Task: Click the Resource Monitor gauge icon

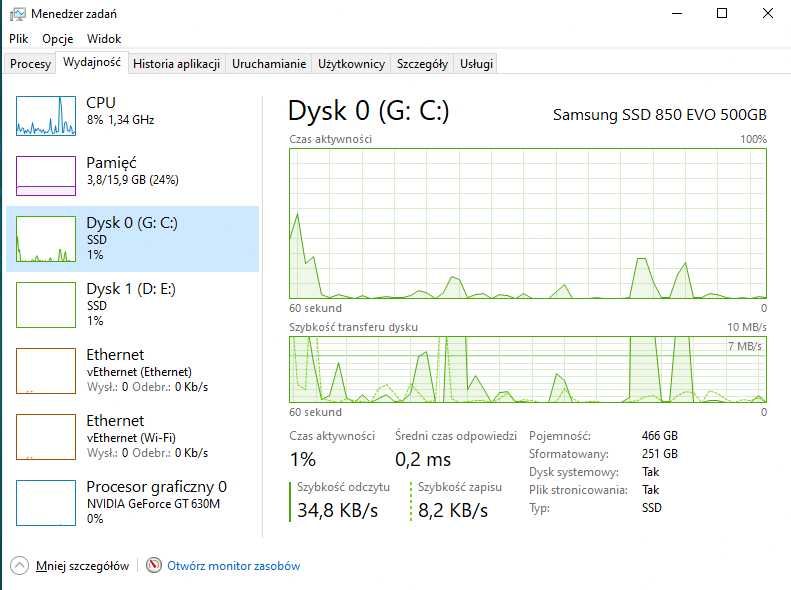Action: point(154,565)
